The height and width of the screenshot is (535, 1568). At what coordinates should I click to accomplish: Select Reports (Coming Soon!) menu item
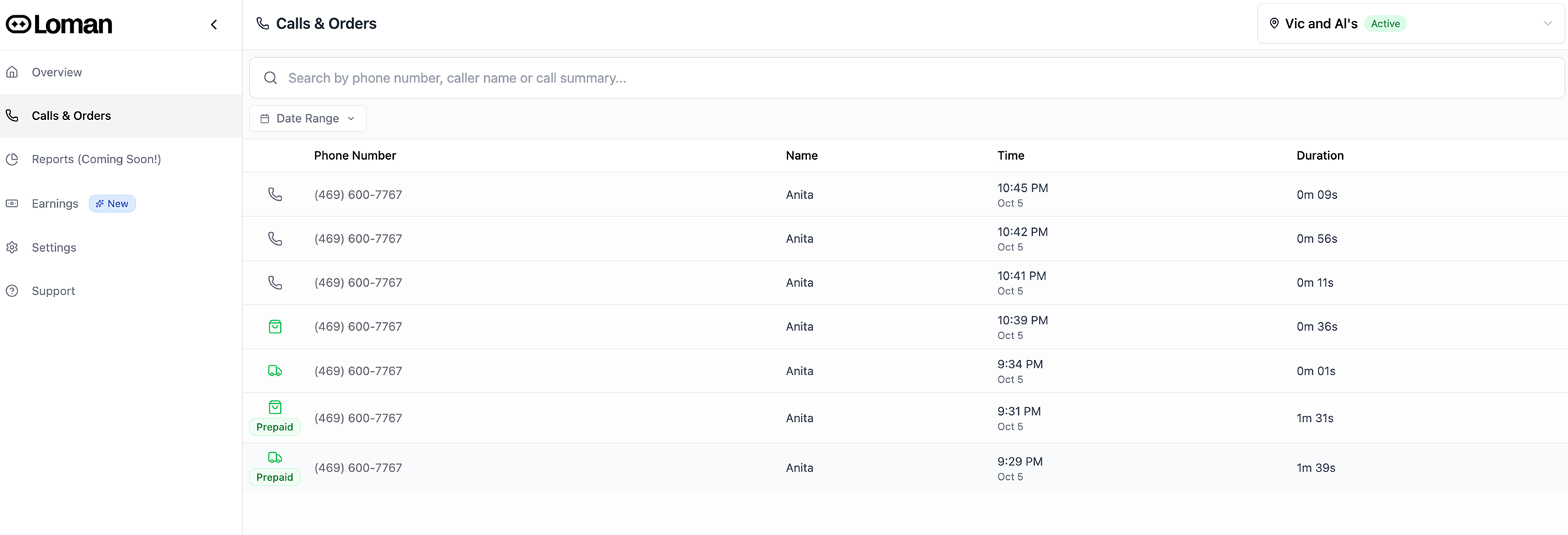pyautogui.click(x=96, y=159)
